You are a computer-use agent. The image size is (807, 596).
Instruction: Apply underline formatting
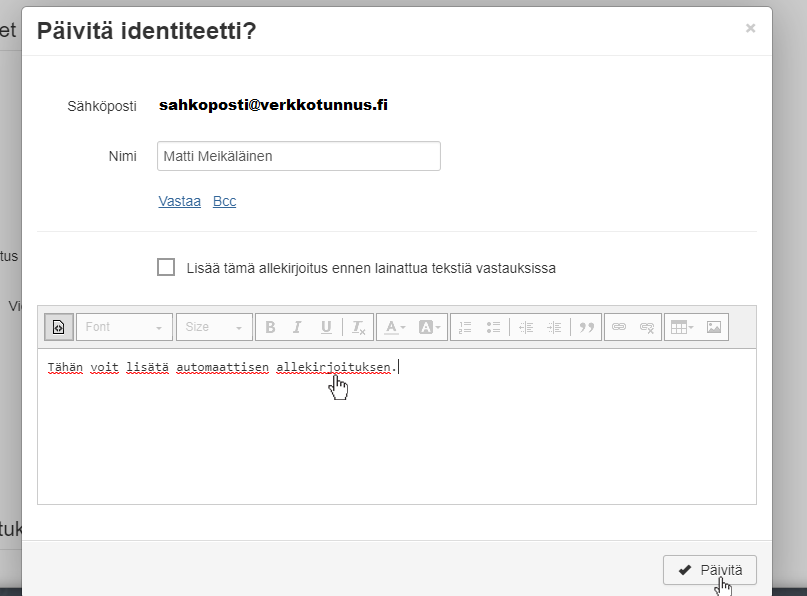326,327
